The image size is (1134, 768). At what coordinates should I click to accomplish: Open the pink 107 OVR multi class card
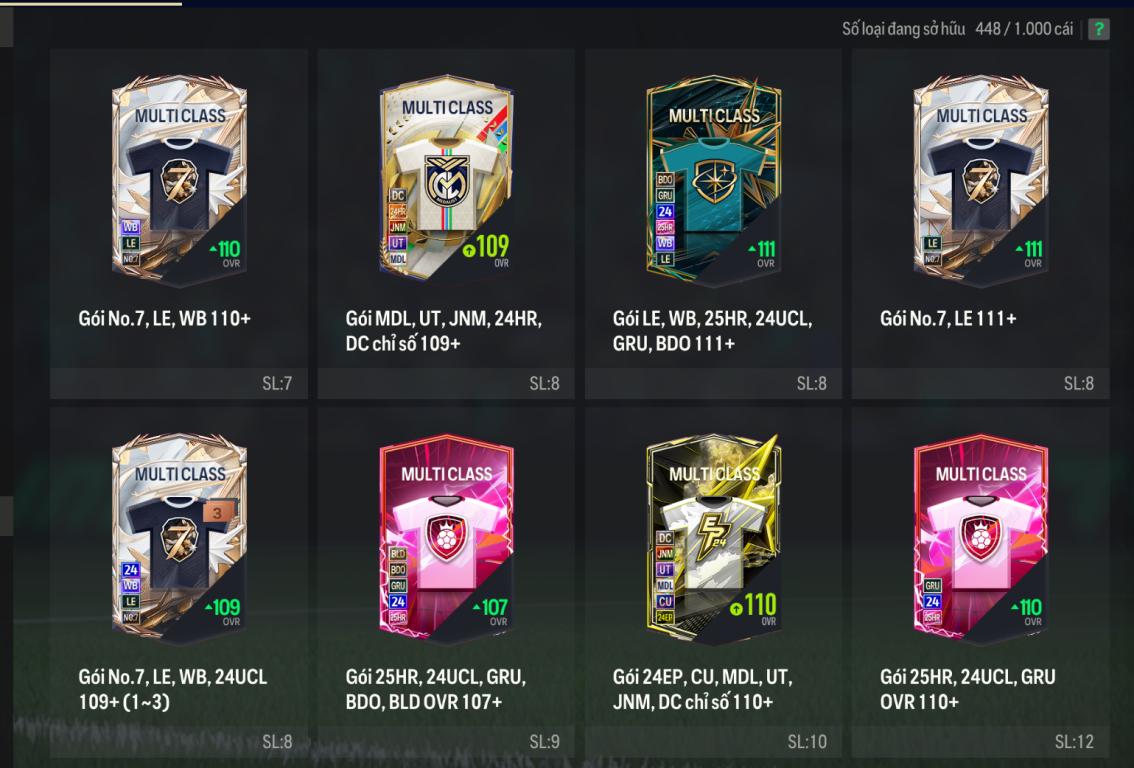(x=446, y=539)
